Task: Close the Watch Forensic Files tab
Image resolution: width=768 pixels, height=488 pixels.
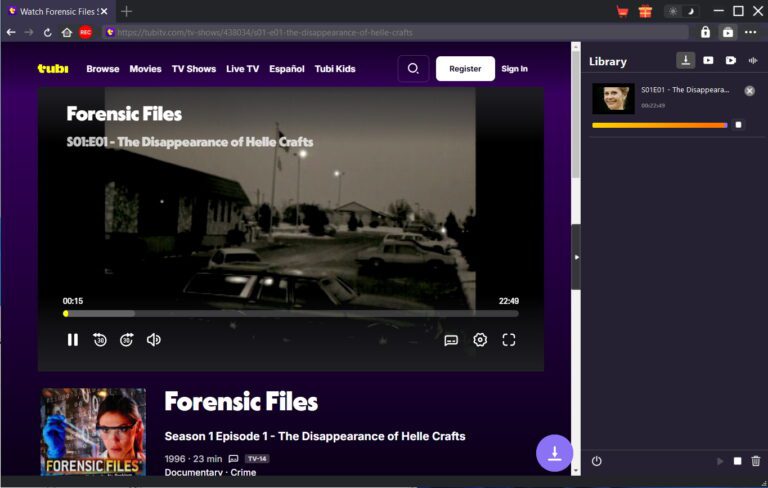Action: pyautogui.click(x=104, y=11)
